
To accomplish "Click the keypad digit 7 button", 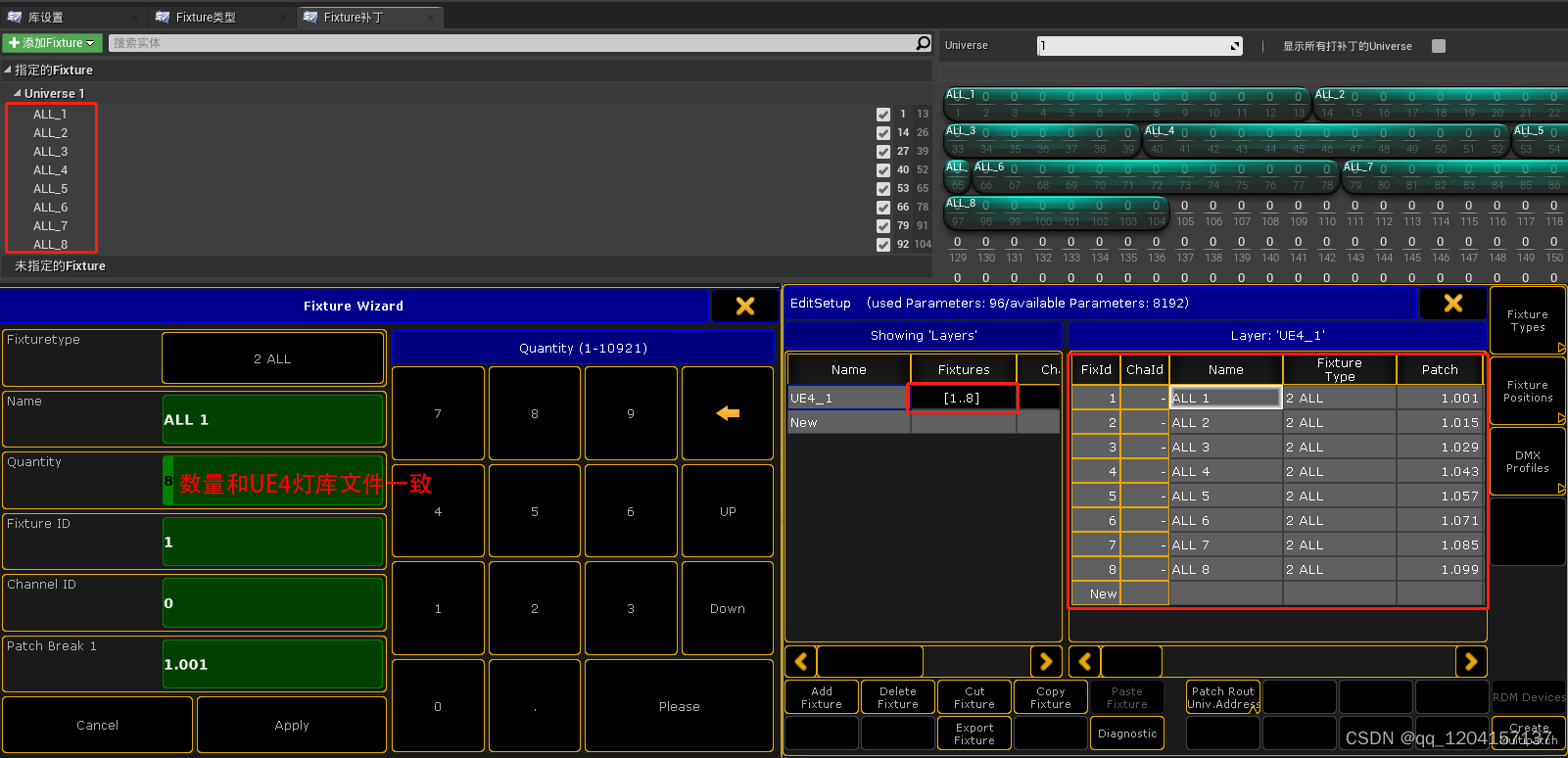I will pos(438,413).
